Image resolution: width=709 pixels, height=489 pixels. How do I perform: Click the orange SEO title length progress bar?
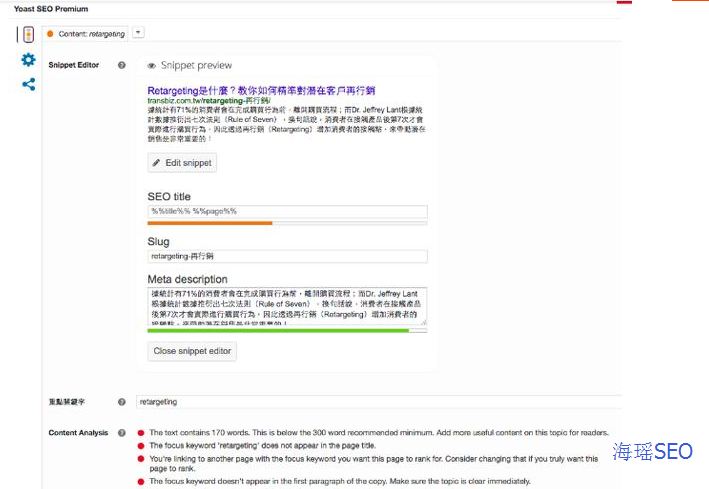210,223
